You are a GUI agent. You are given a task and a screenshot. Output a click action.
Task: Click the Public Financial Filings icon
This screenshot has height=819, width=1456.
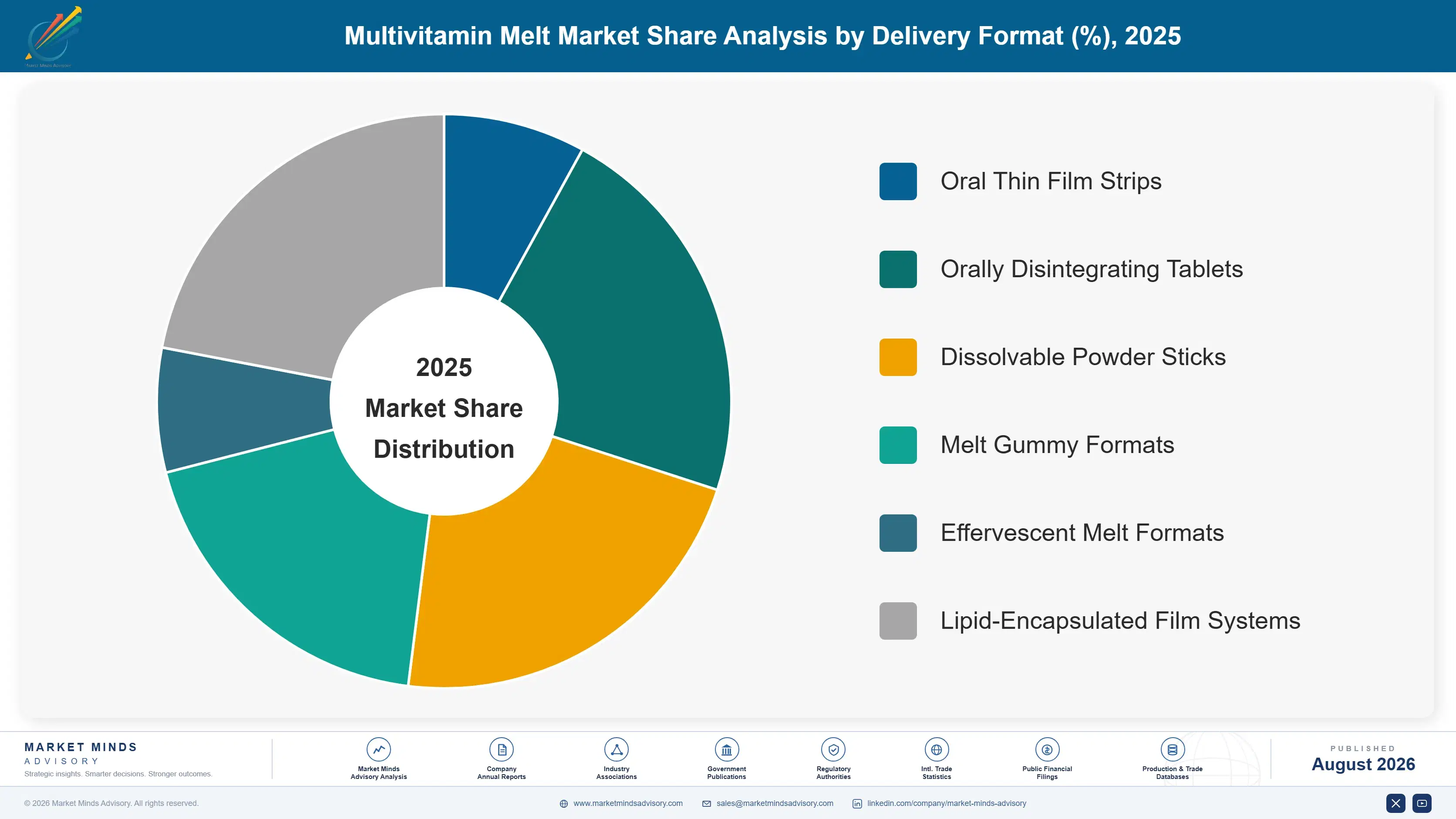point(1047,749)
